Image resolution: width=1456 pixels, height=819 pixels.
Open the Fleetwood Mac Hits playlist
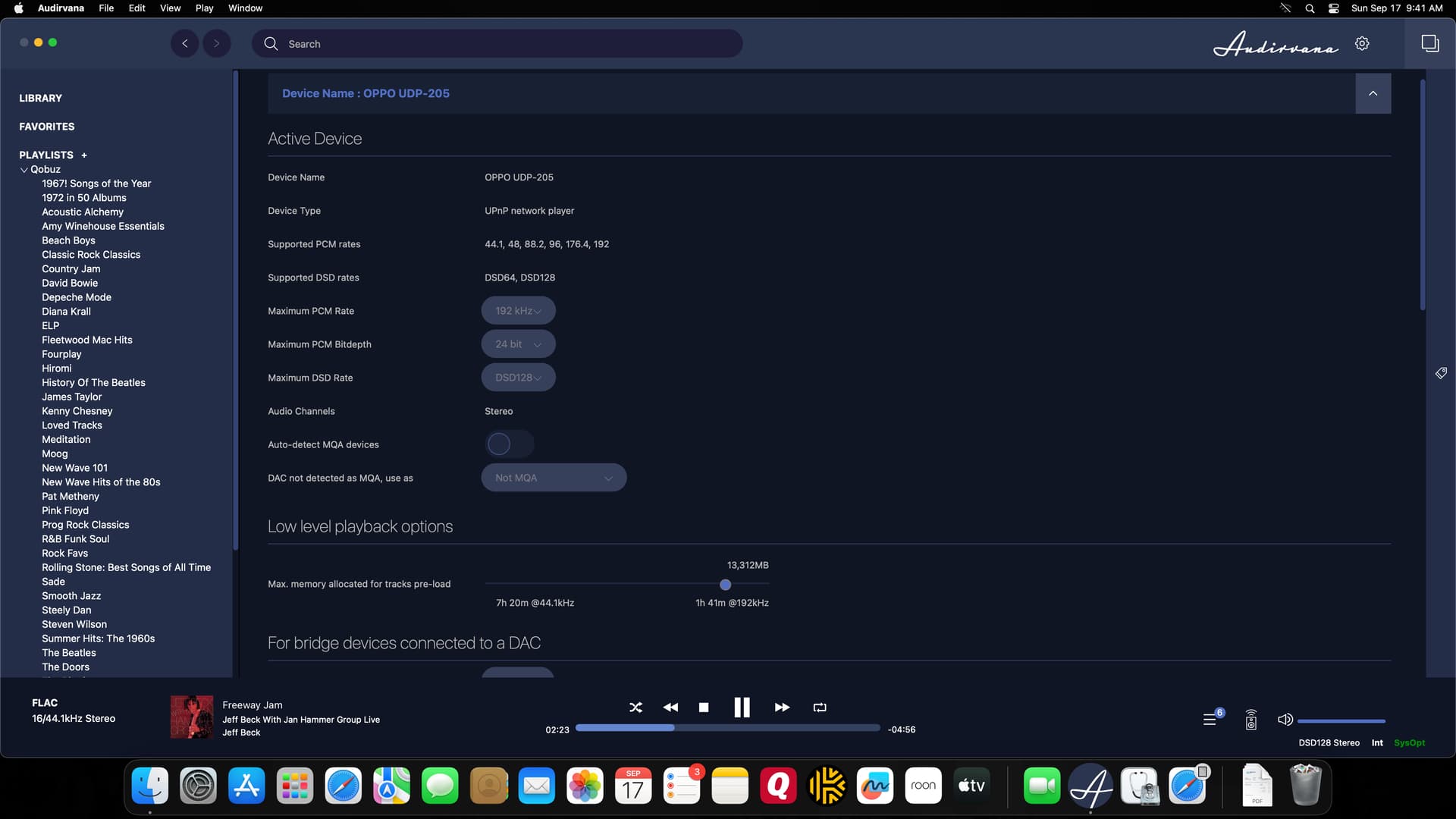tap(86, 340)
